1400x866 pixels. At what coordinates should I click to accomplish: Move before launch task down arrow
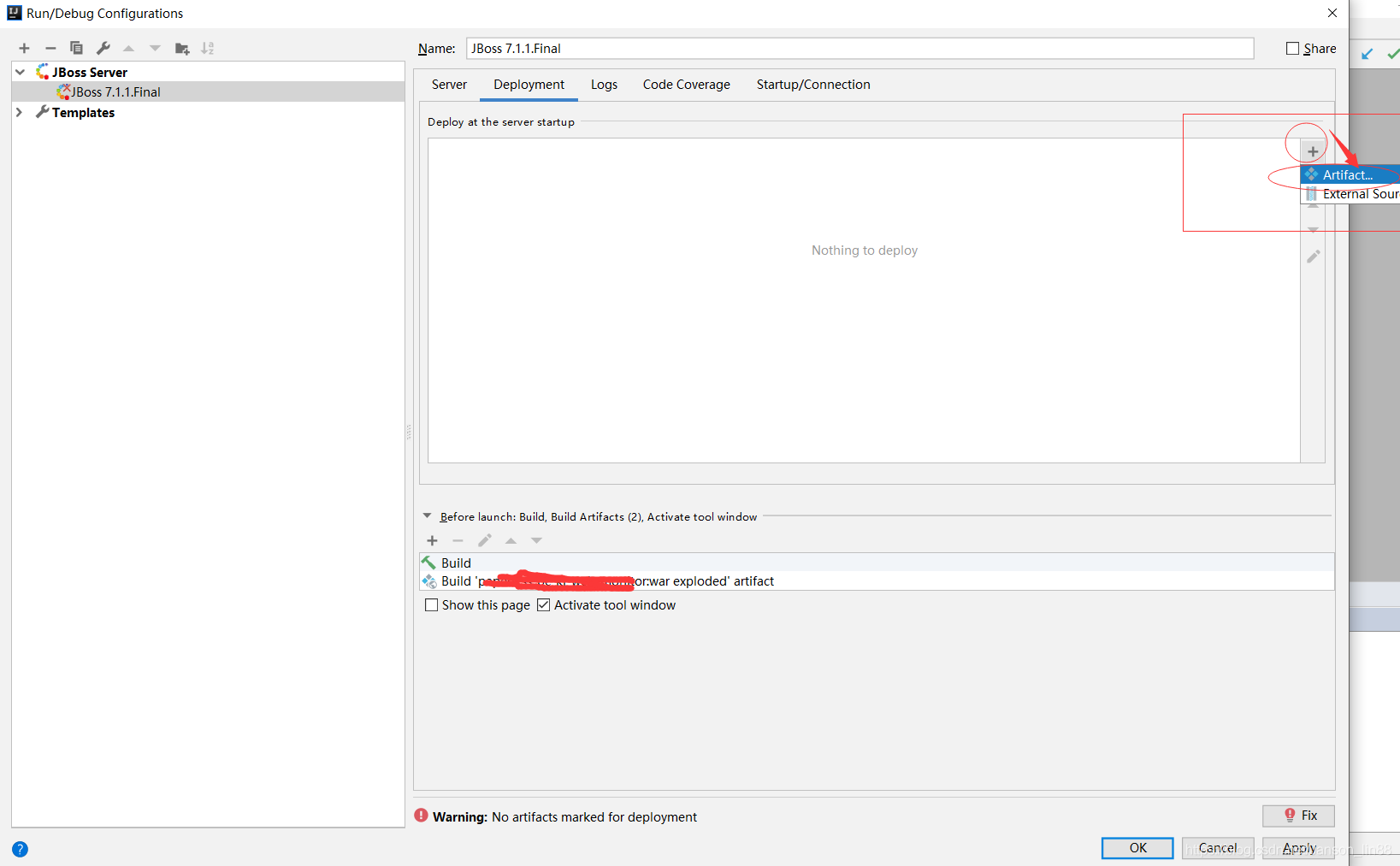(536, 540)
